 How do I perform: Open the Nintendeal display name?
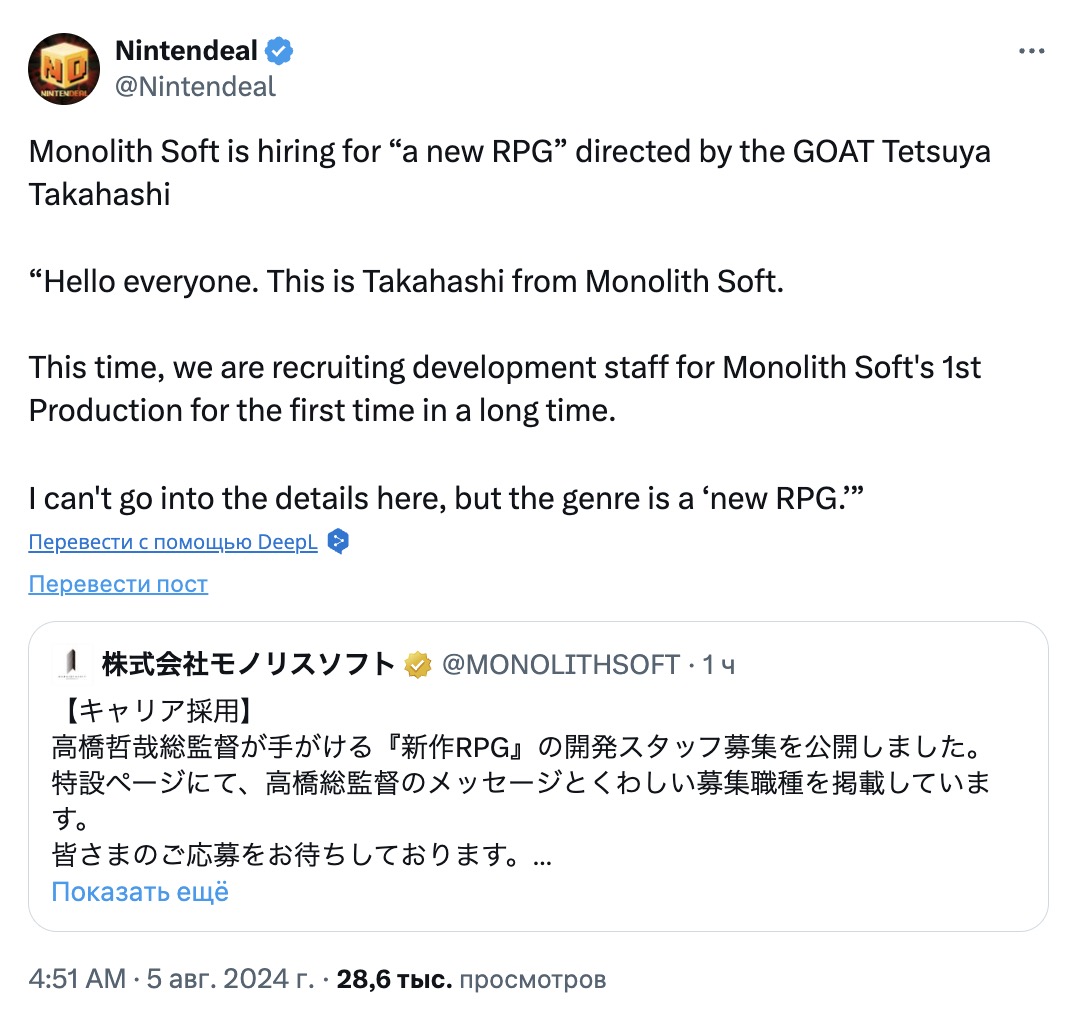point(187,50)
